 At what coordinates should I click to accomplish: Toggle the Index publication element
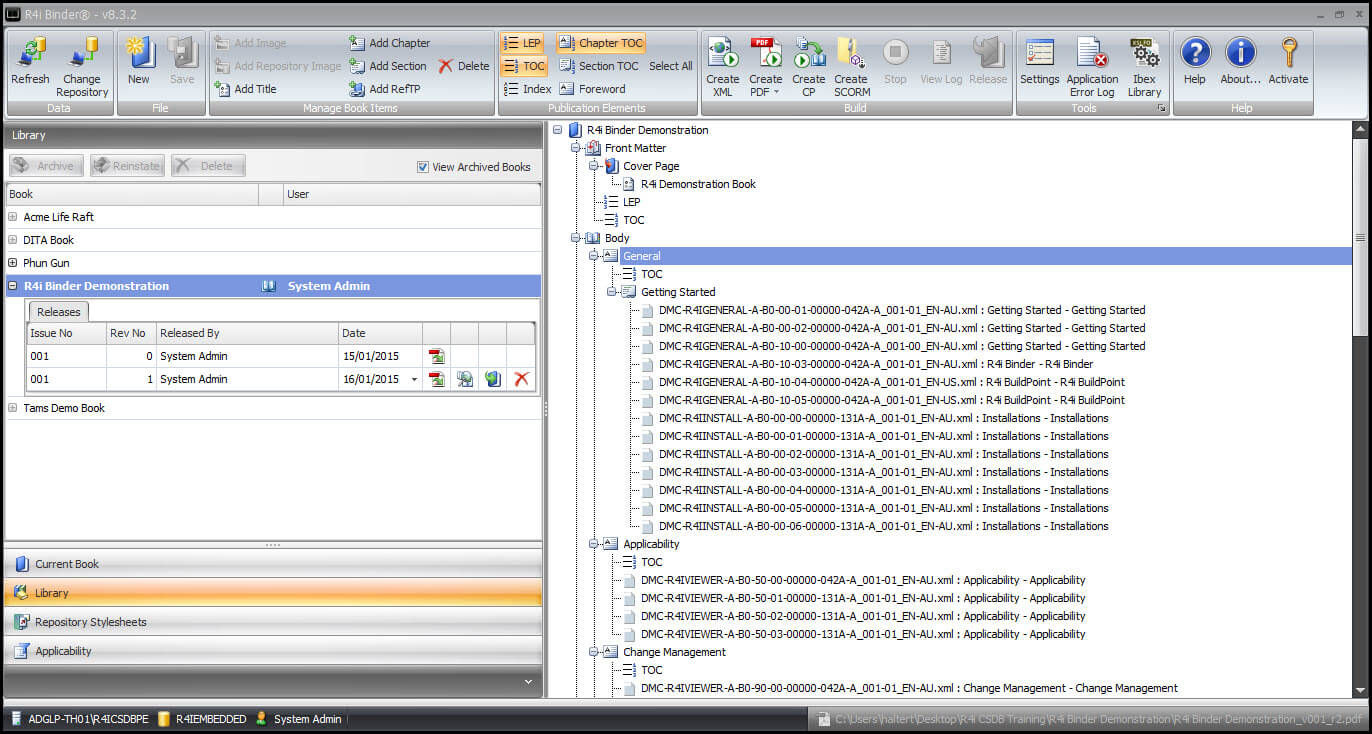[527, 89]
